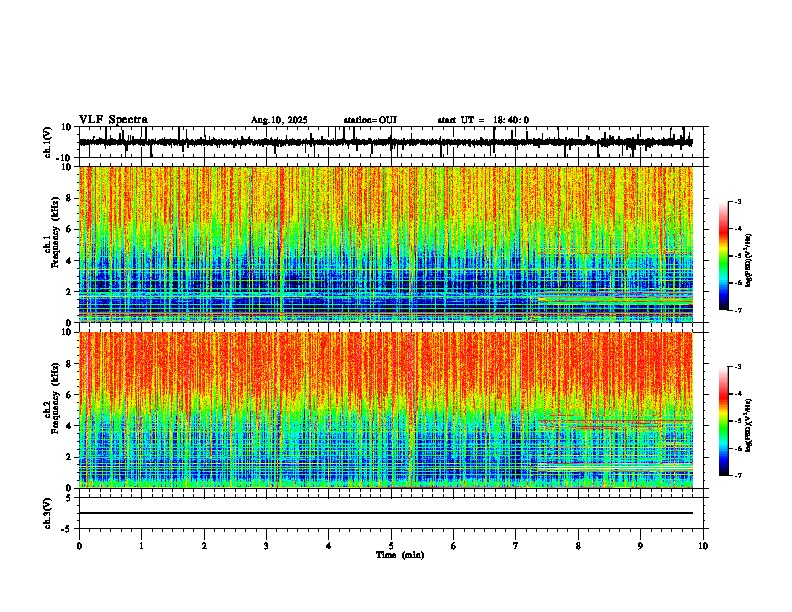Click the final "10" time axis tick label
This screenshot has height=612, width=792.
click(703, 546)
